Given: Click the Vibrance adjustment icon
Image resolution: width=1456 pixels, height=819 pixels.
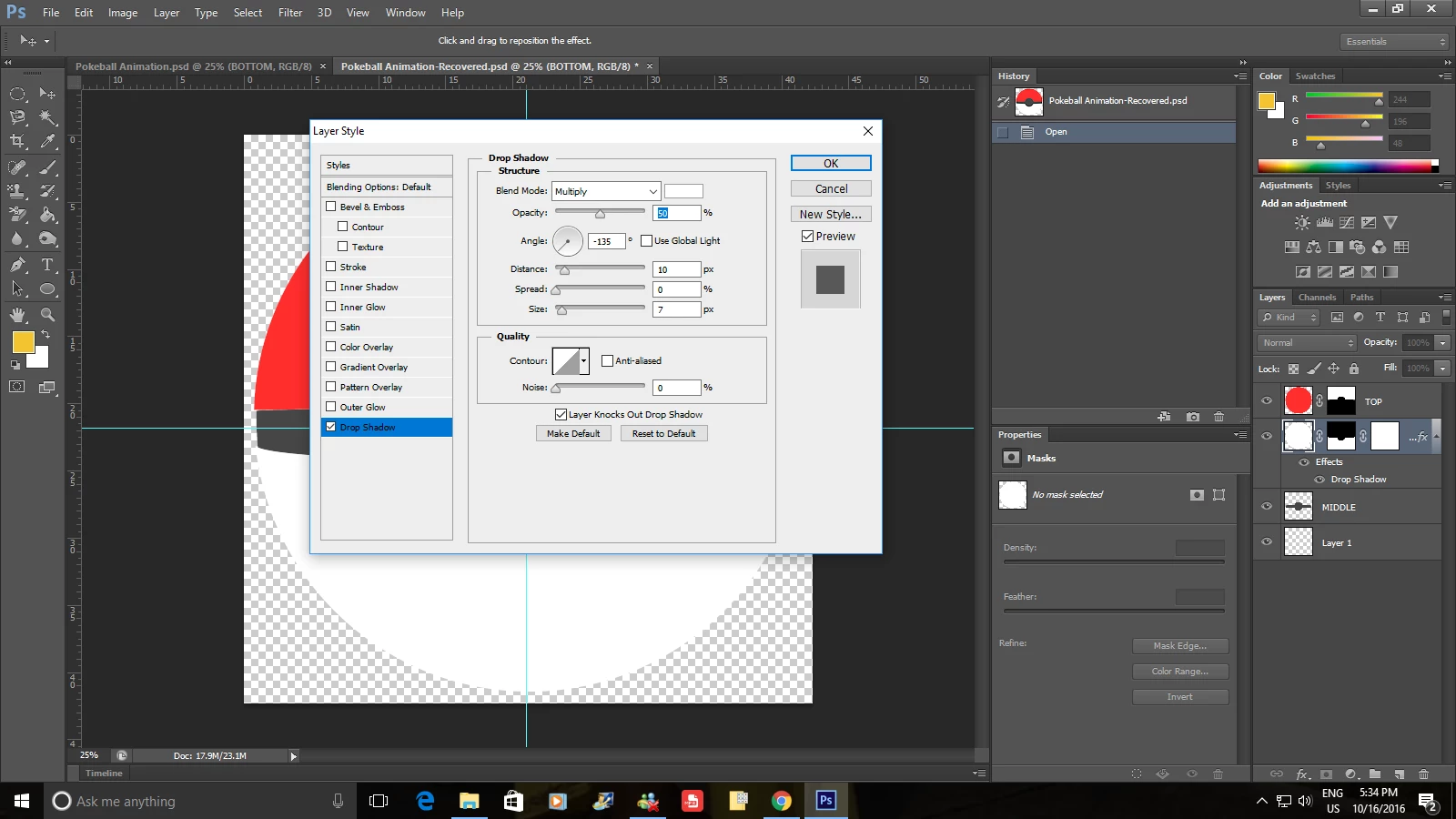Looking at the screenshot, I should [x=1390, y=222].
